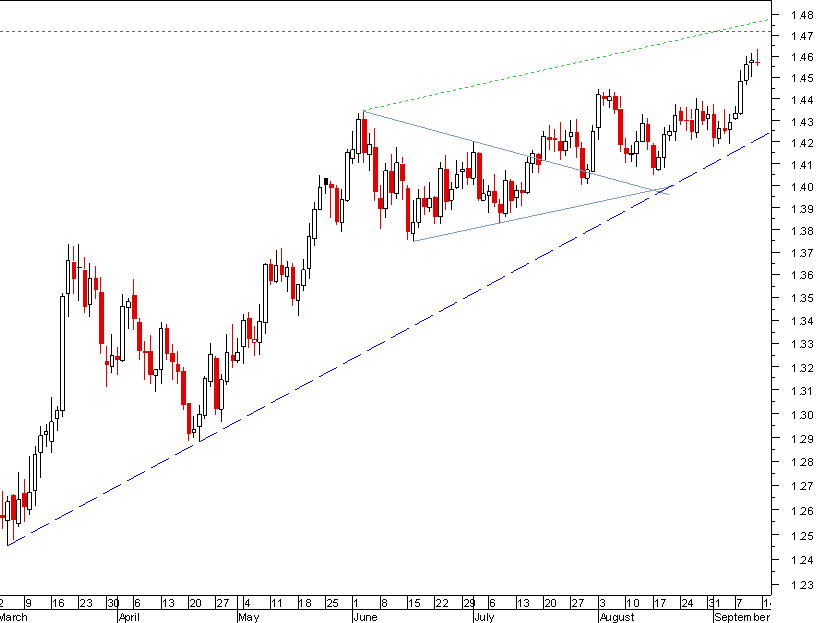Click the 1.29 price axis label
The height and width of the screenshot is (623, 817).
pyautogui.click(x=801, y=439)
